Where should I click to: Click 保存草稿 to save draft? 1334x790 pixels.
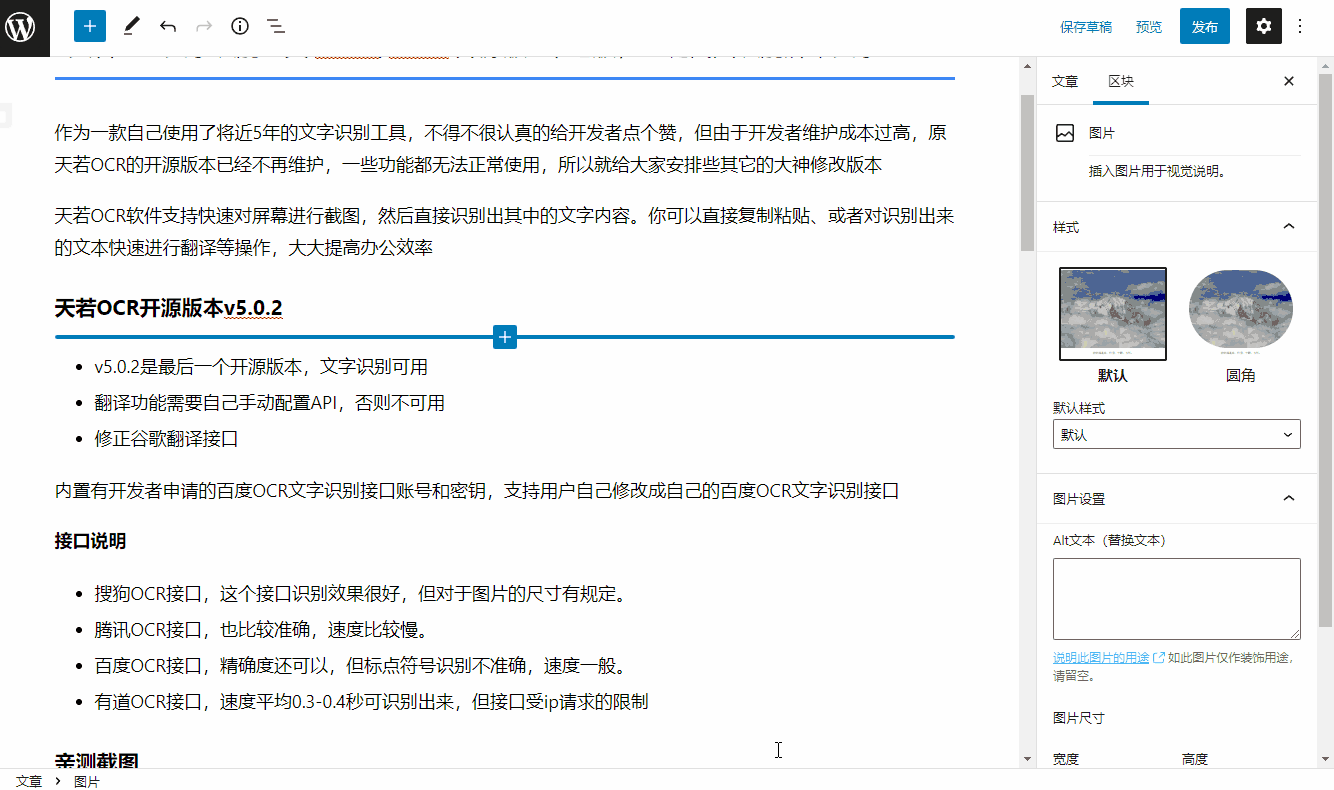(1086, 27)
